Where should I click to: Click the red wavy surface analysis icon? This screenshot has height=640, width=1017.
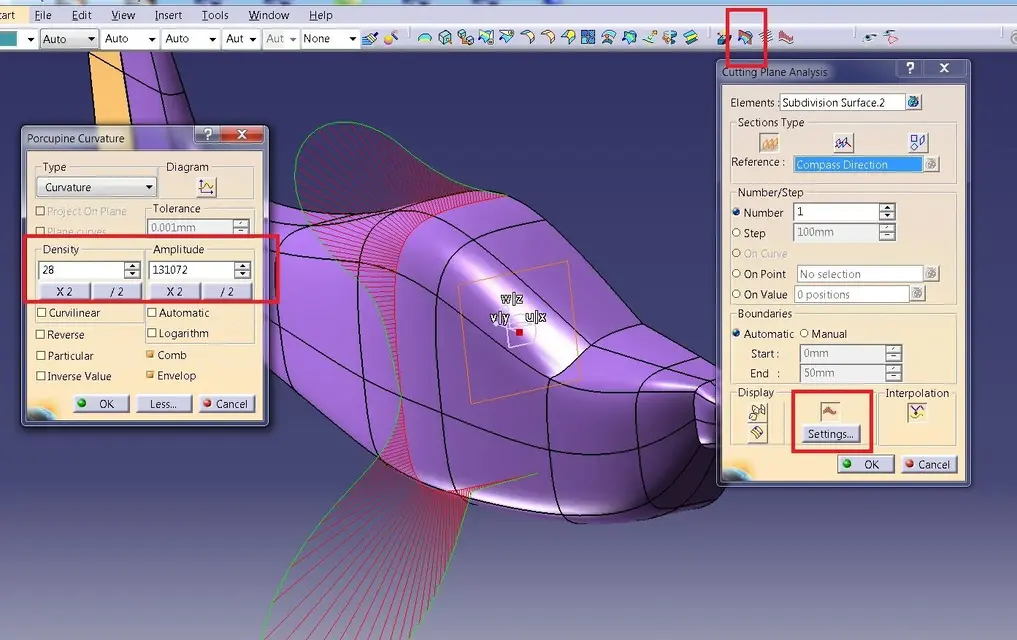[786, 38]
